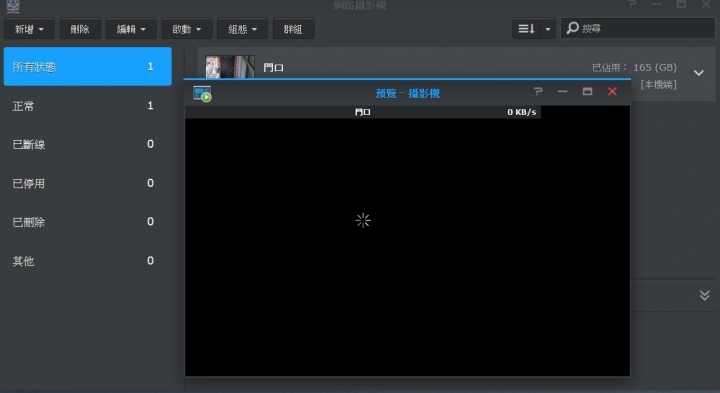This screenshot has width=720, height=393.
Task: Click the search magnifier icon
Action: click(x=572, y=28)
